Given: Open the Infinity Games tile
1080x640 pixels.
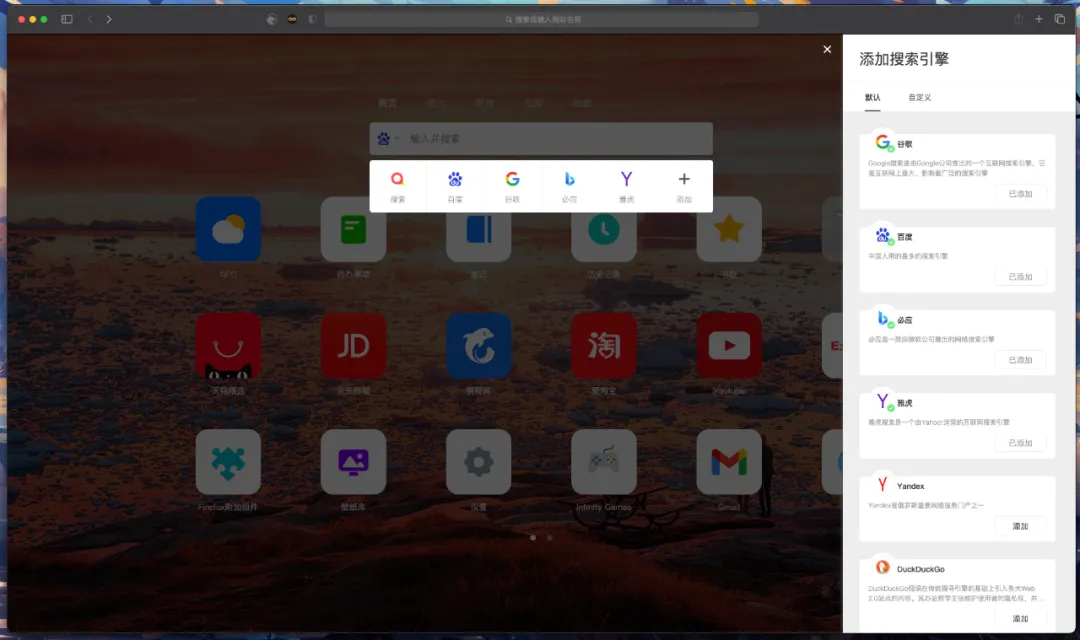Looking at the screenshot, I should pyautogui.click(x=603, y=462).
